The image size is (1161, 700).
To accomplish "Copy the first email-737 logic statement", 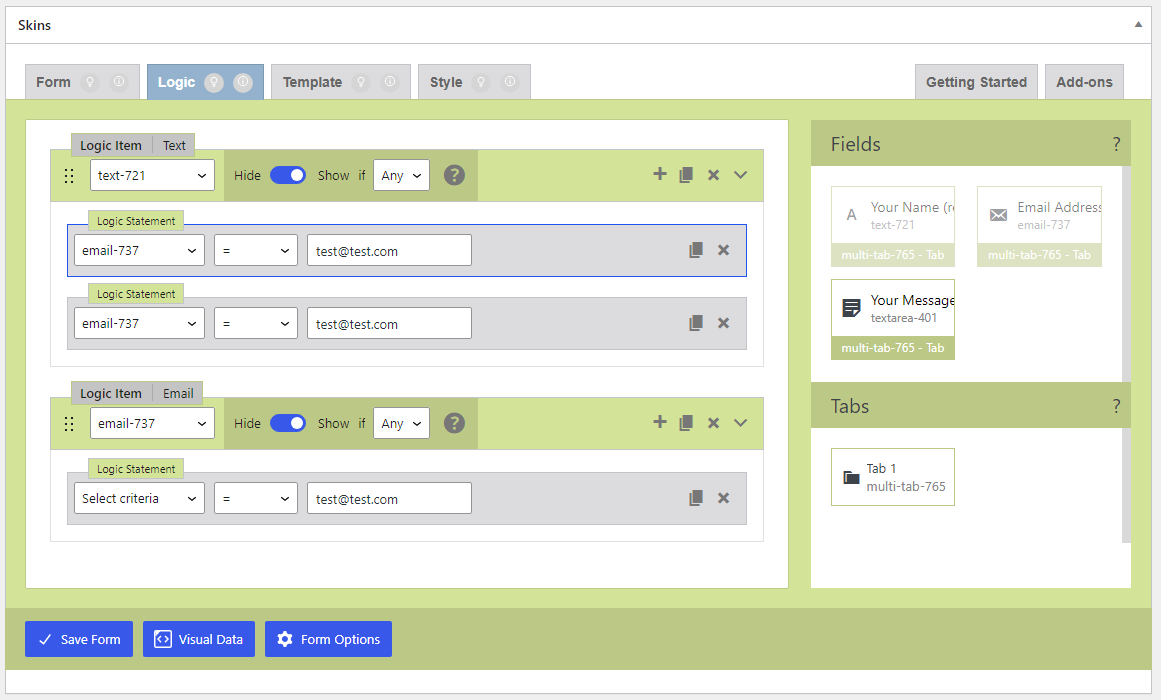I will (696, 250).
